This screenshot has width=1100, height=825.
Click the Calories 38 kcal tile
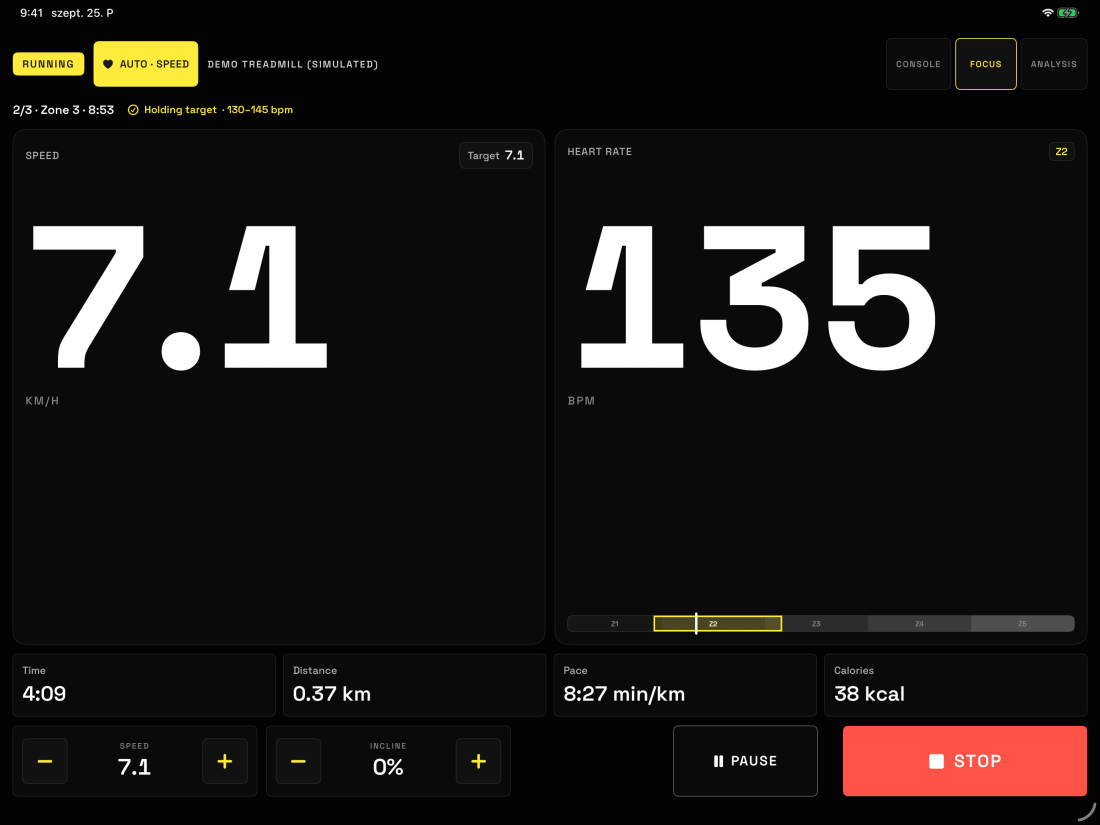[x=955, y=685]
